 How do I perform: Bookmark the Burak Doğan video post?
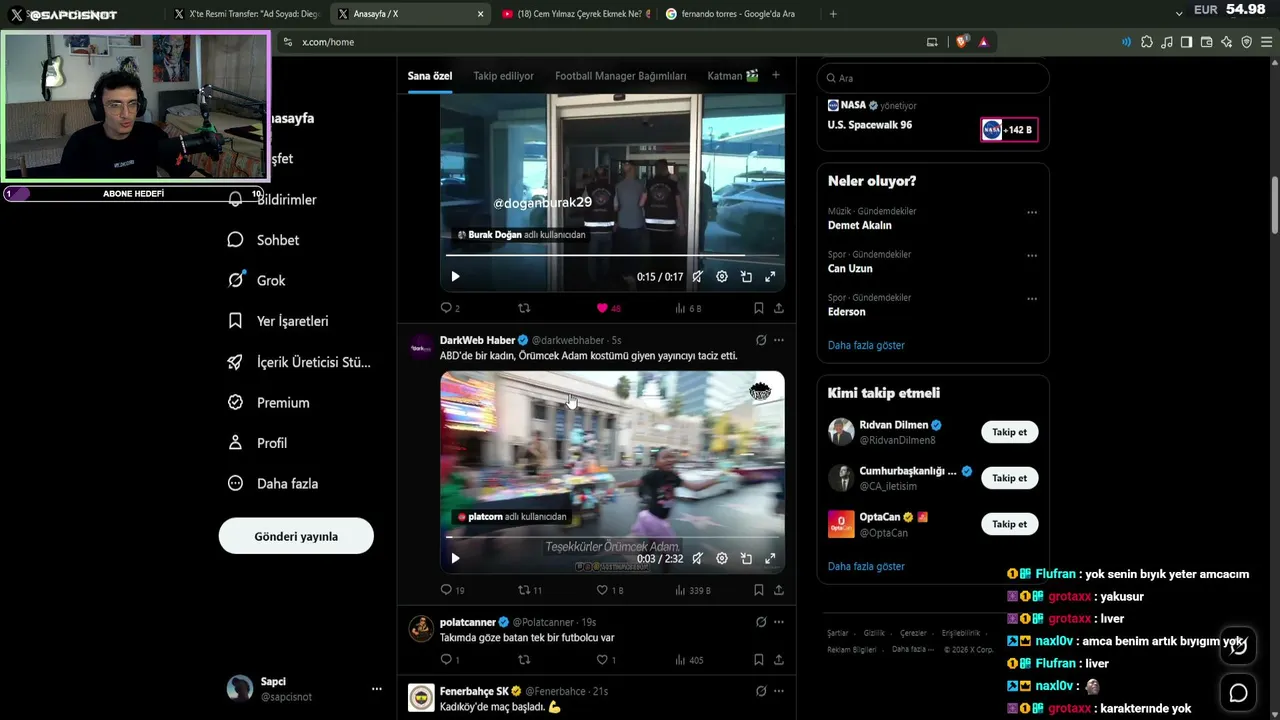759,308
